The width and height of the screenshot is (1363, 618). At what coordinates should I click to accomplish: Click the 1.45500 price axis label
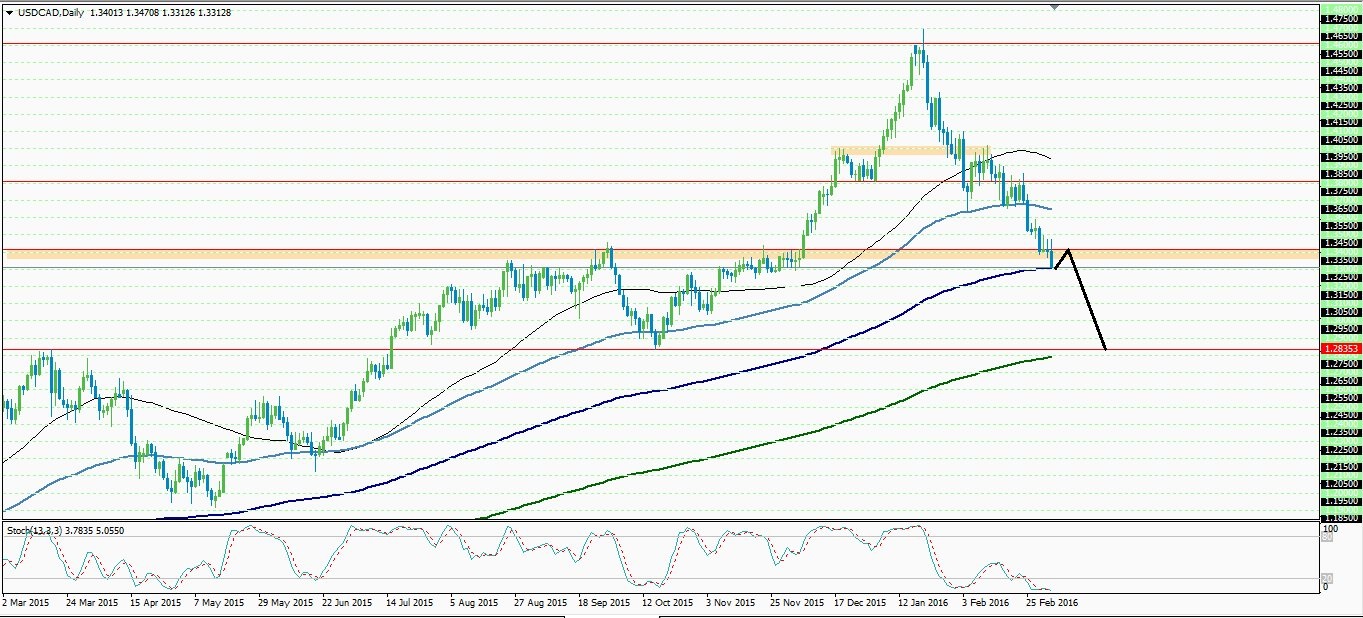coord(1340,53)
